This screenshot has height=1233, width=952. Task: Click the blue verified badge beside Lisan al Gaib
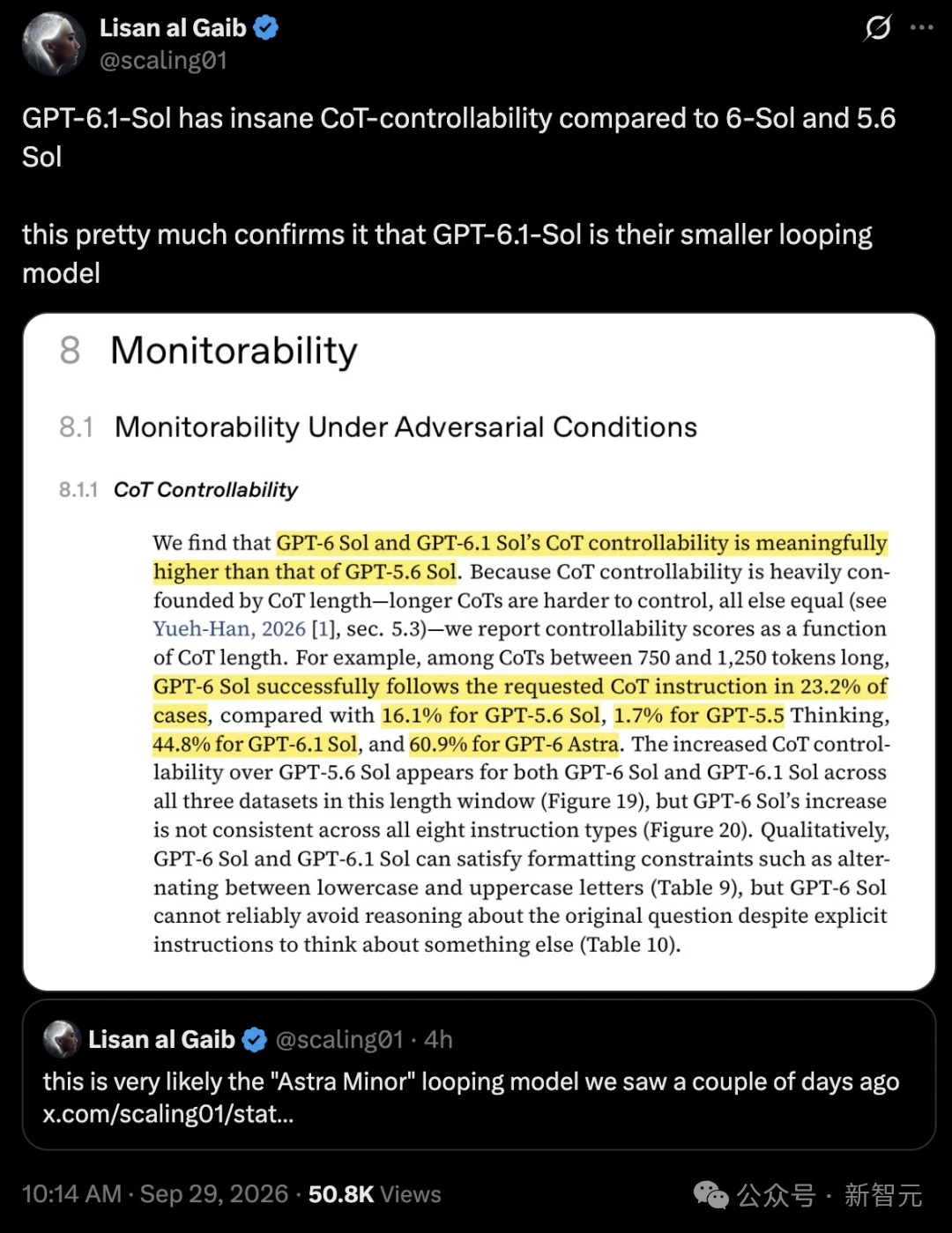coord(266,28)
